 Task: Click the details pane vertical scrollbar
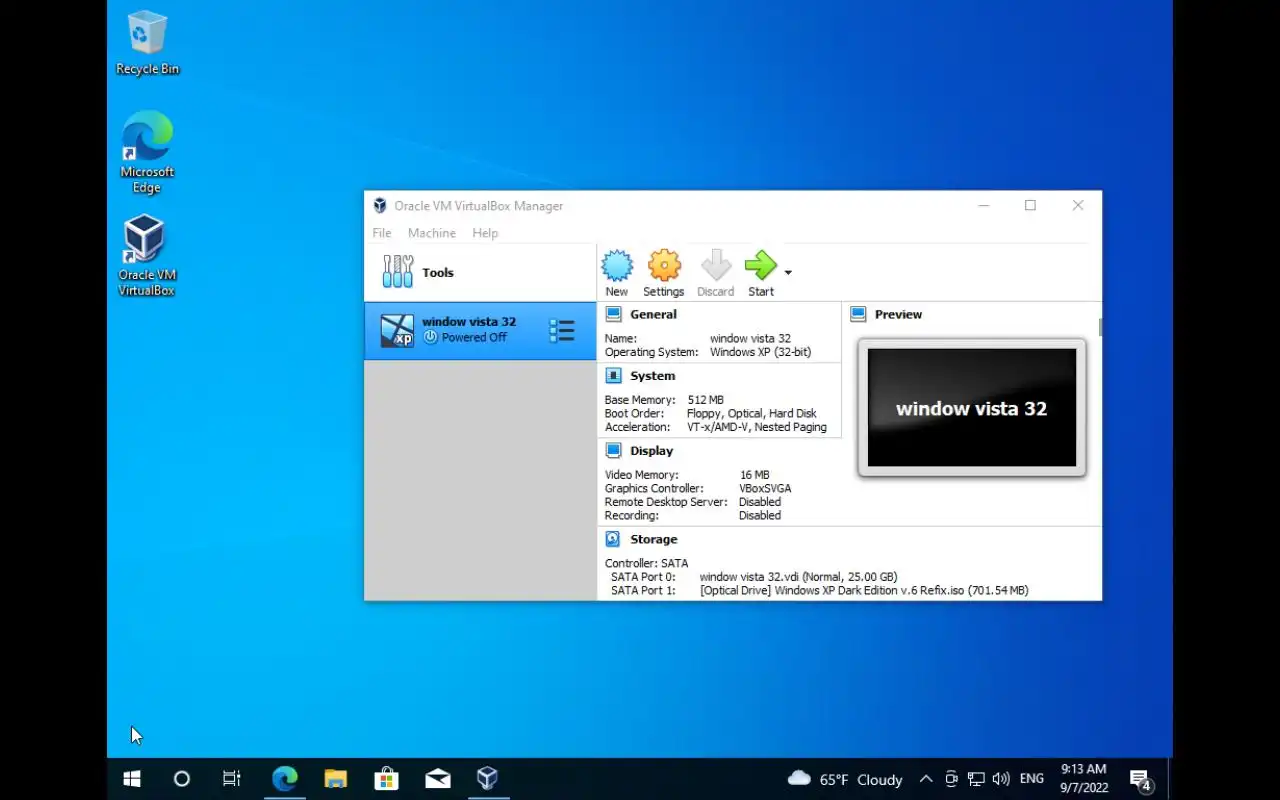pyautogui.click(x=1099, y=327)
